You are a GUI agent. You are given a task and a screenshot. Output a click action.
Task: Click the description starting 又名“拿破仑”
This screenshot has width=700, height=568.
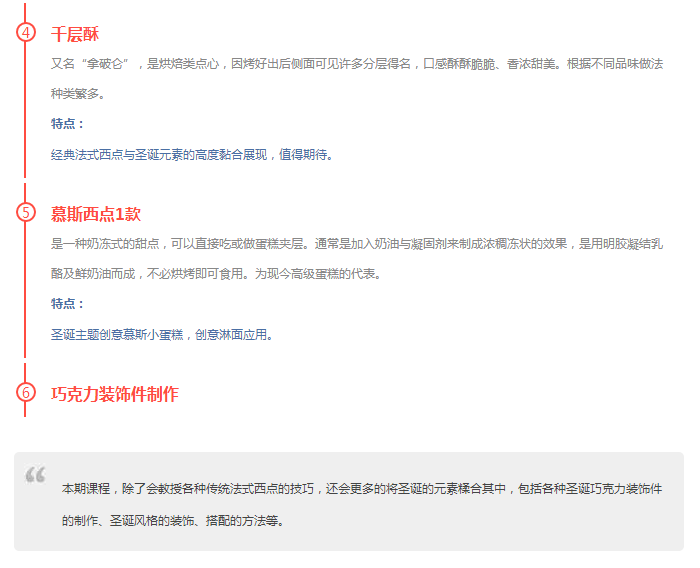point(357,64)
